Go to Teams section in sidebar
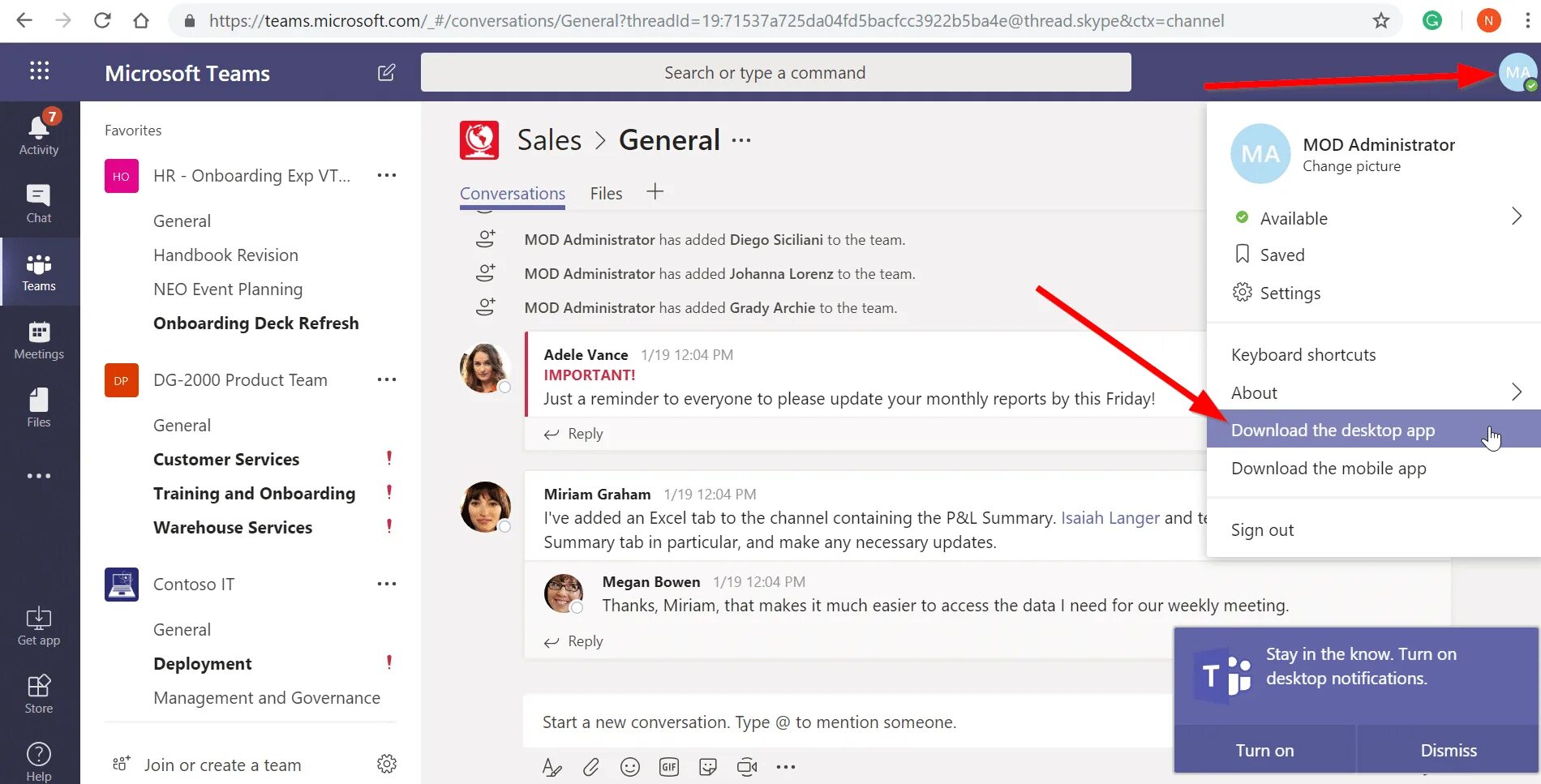Image resolution: width=1541 pixels, height=784 pixels. coord(39,272)
